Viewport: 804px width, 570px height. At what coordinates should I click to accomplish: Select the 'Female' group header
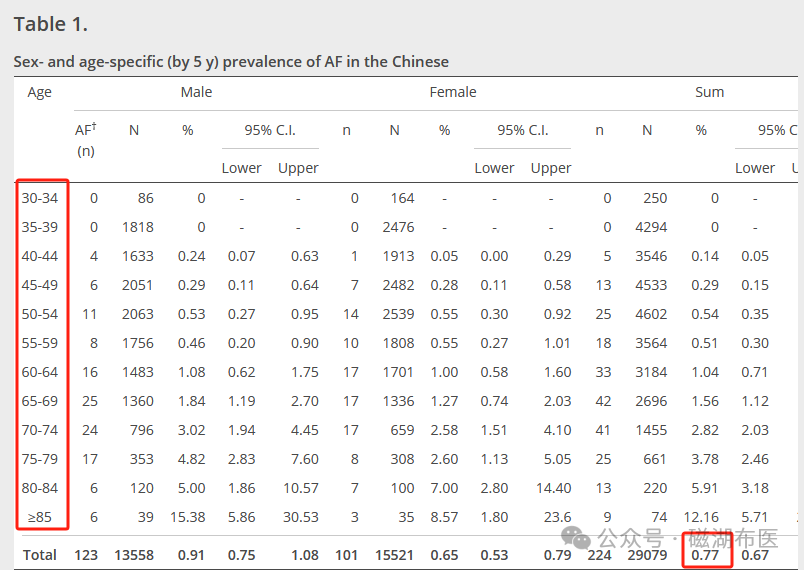pyautogui.click(x=453, y=92)
